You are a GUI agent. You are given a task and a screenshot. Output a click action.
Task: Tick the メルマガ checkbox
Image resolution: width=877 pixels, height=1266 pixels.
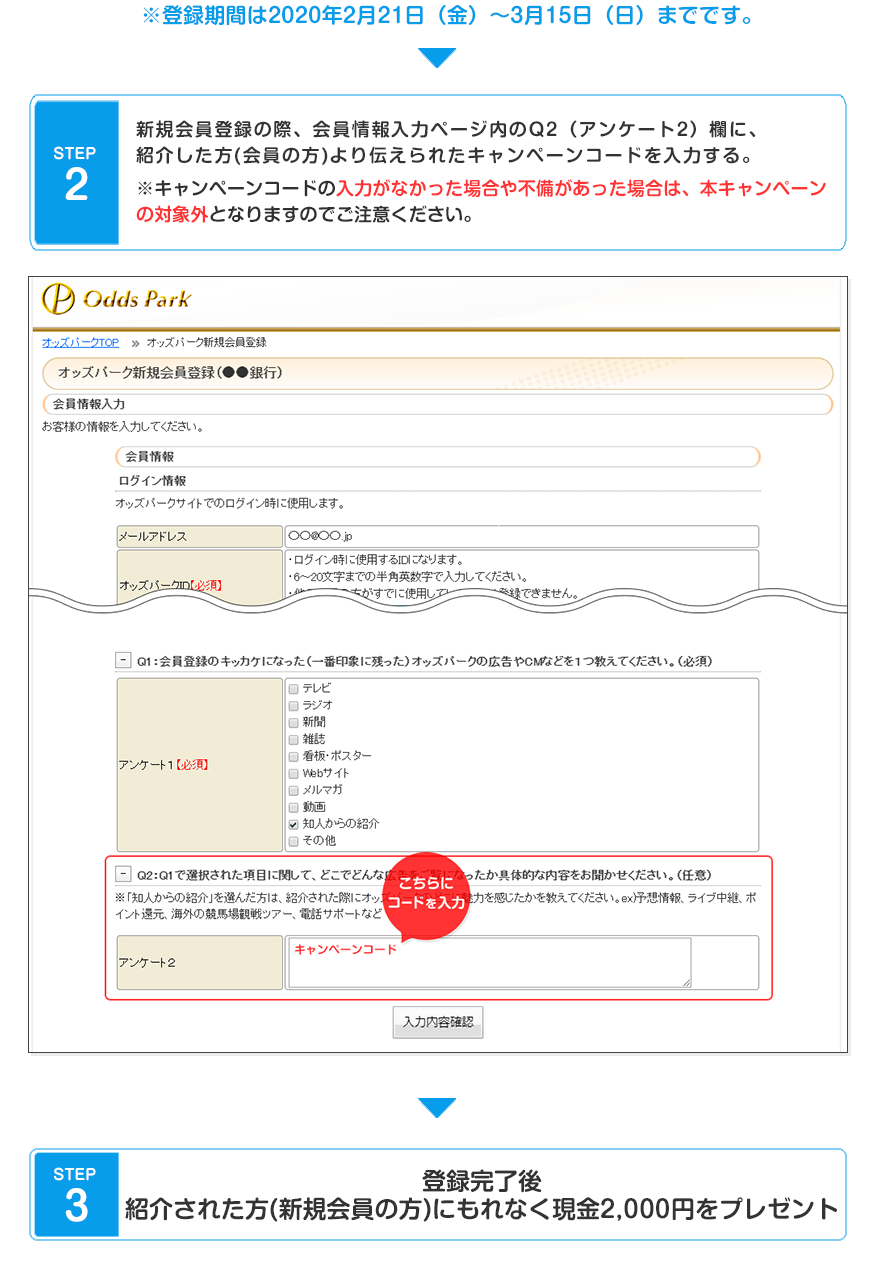click(293, 790)
